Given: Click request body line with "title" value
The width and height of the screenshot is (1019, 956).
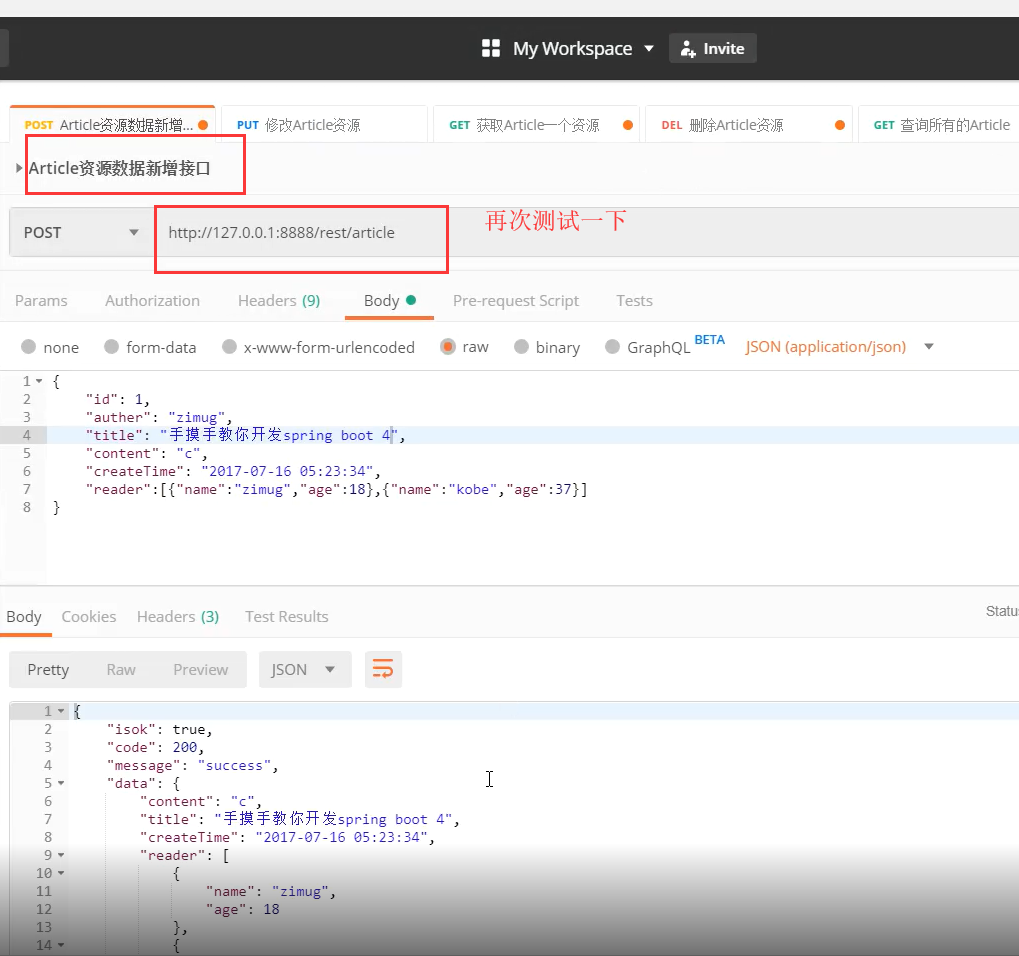Looking at the screenshot, I should tap(245, 435).
